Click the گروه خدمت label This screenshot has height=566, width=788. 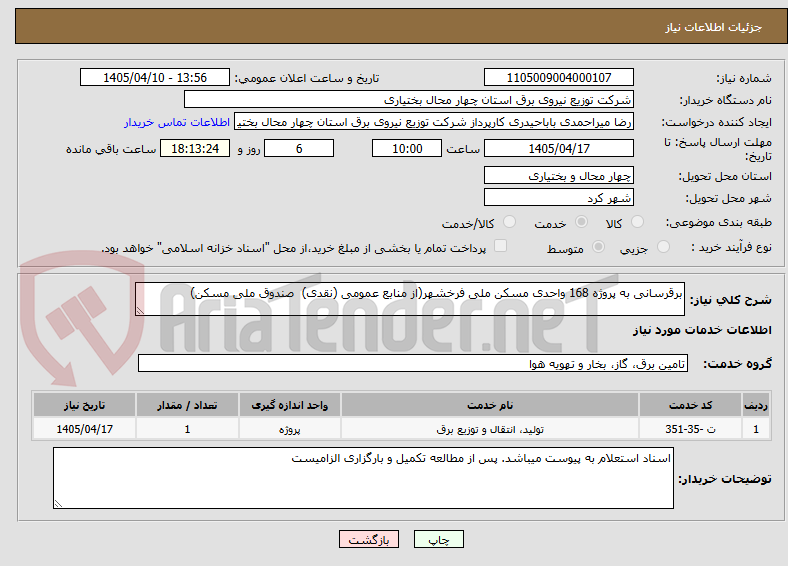(737, 364)
